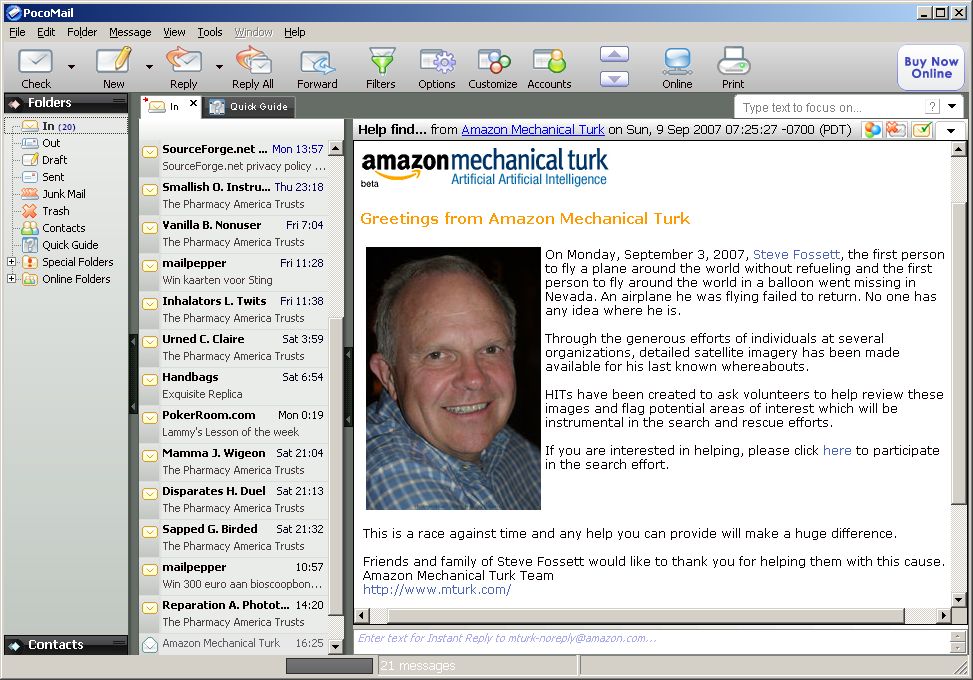Check for new mail with Check icon
The image size is (973, 680).
35,68
